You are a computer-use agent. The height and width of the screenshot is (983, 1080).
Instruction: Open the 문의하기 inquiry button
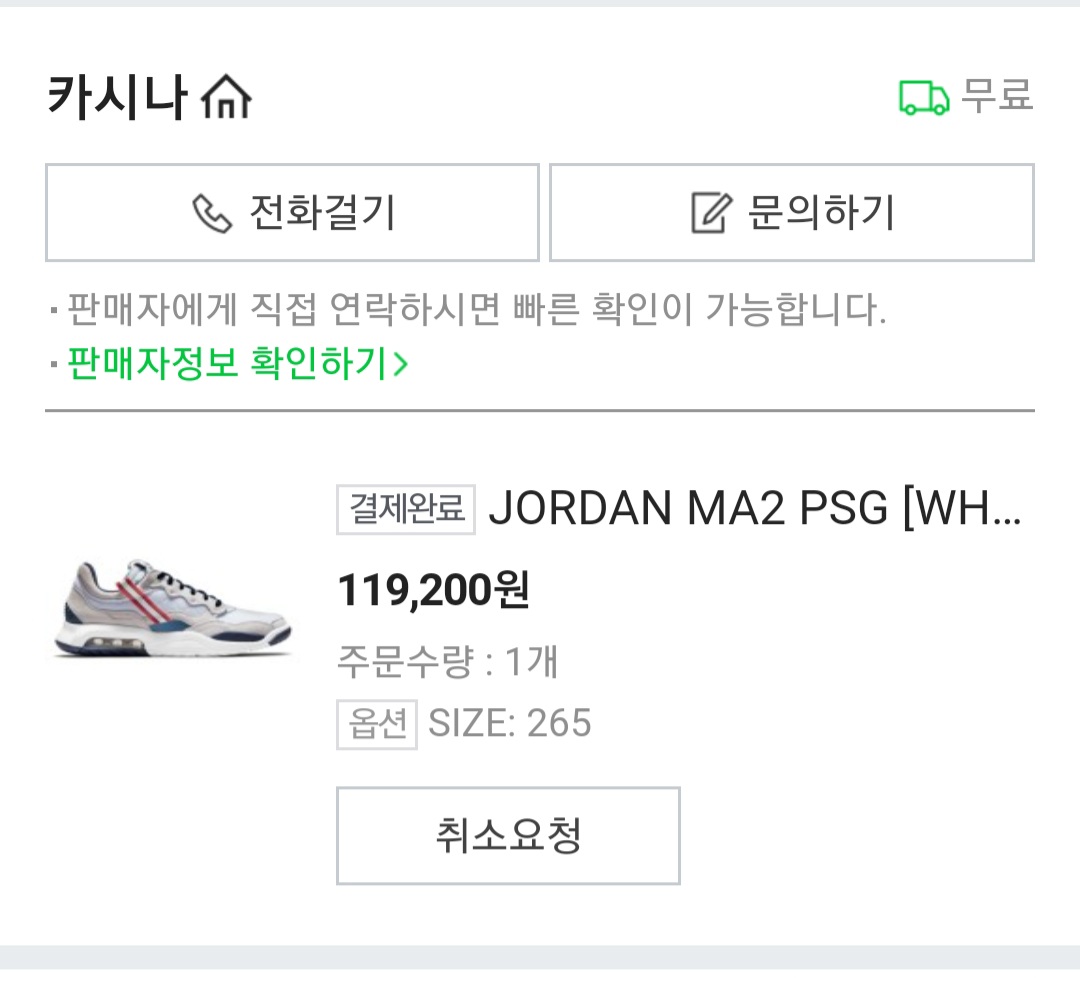[x=791, y=213]
